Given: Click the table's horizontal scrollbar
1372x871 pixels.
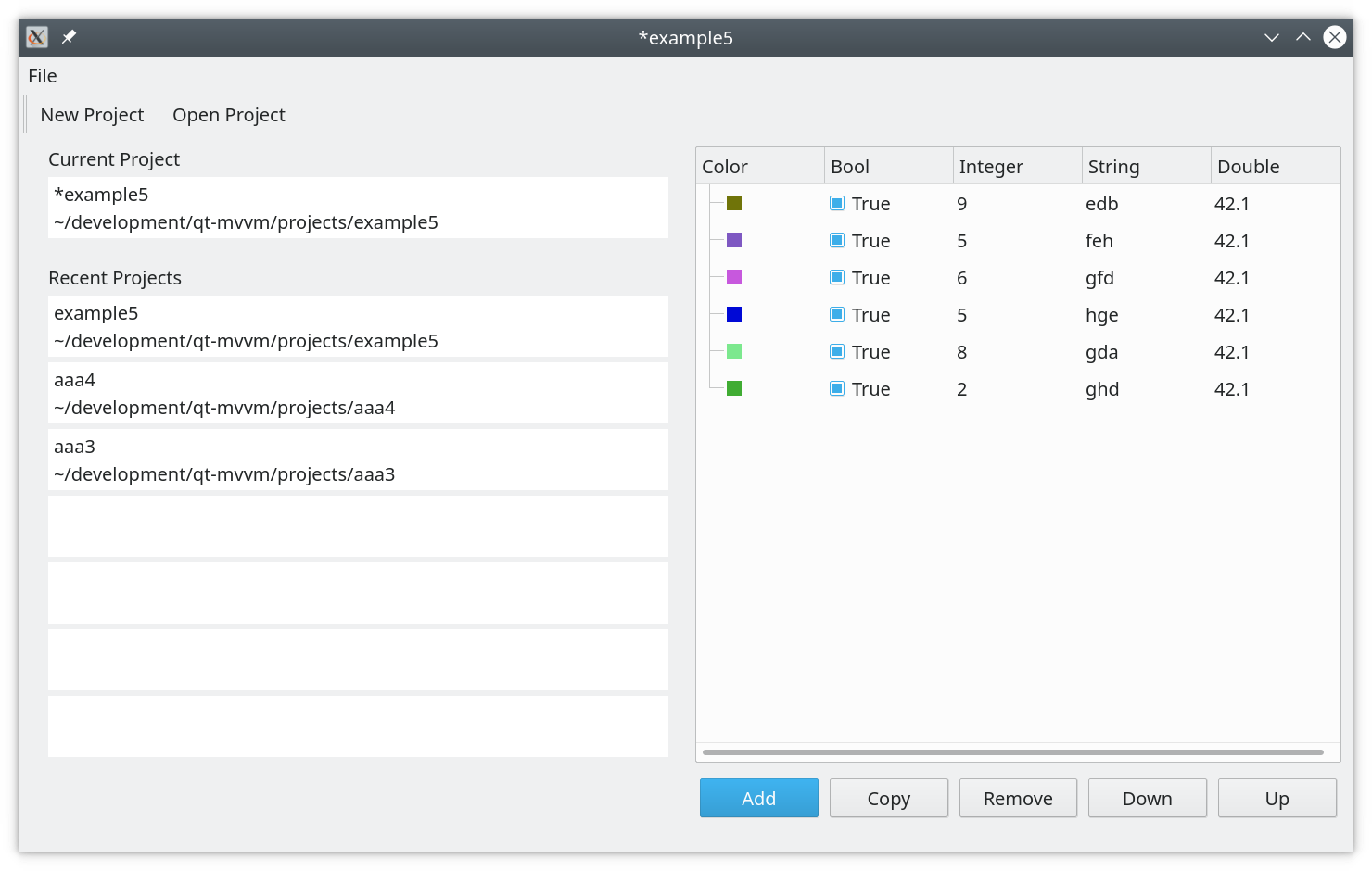Looking at the screenshot, I should pyautogui.click(x=1013, y=752).
